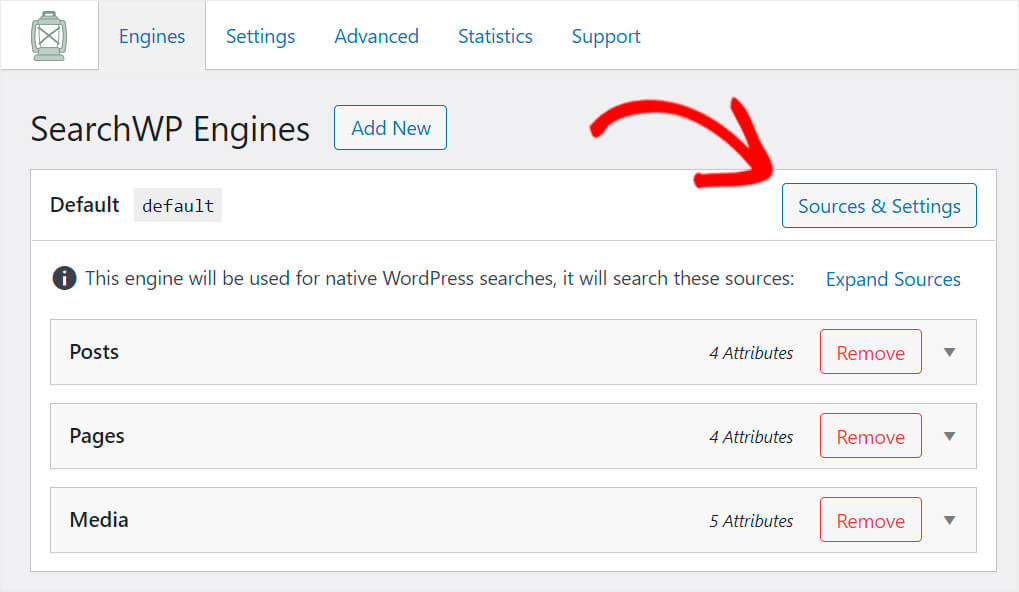Go to the Advanced tab
The height and width of the screenshot is (592, 1019).
pyautogui.click(x=376, y=36)
